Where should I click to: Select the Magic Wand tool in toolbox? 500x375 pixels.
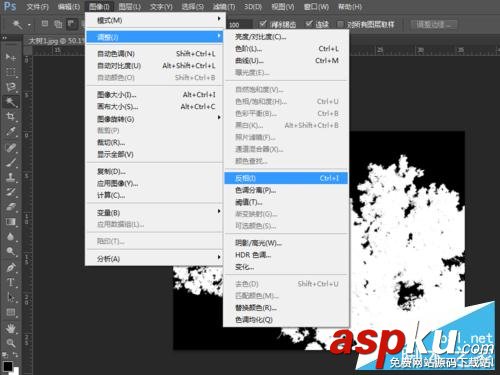[11, 102]
